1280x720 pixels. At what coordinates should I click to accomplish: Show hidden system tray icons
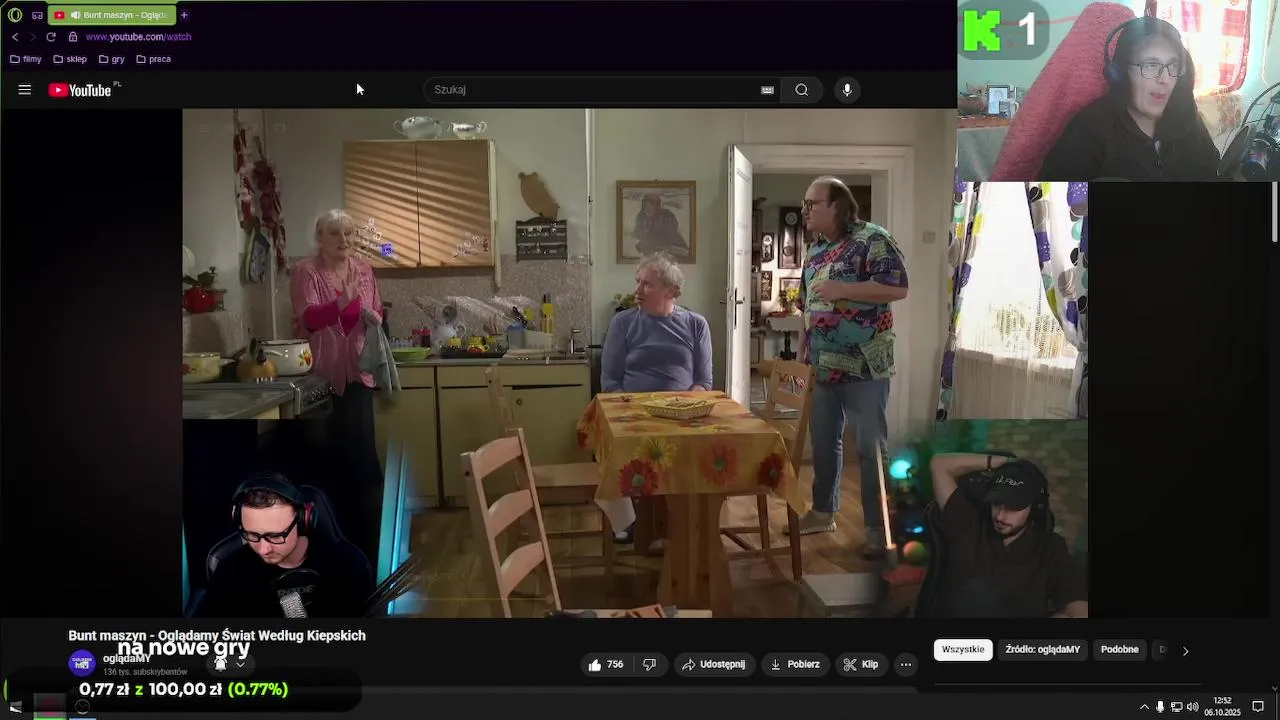click(1144, 707)
